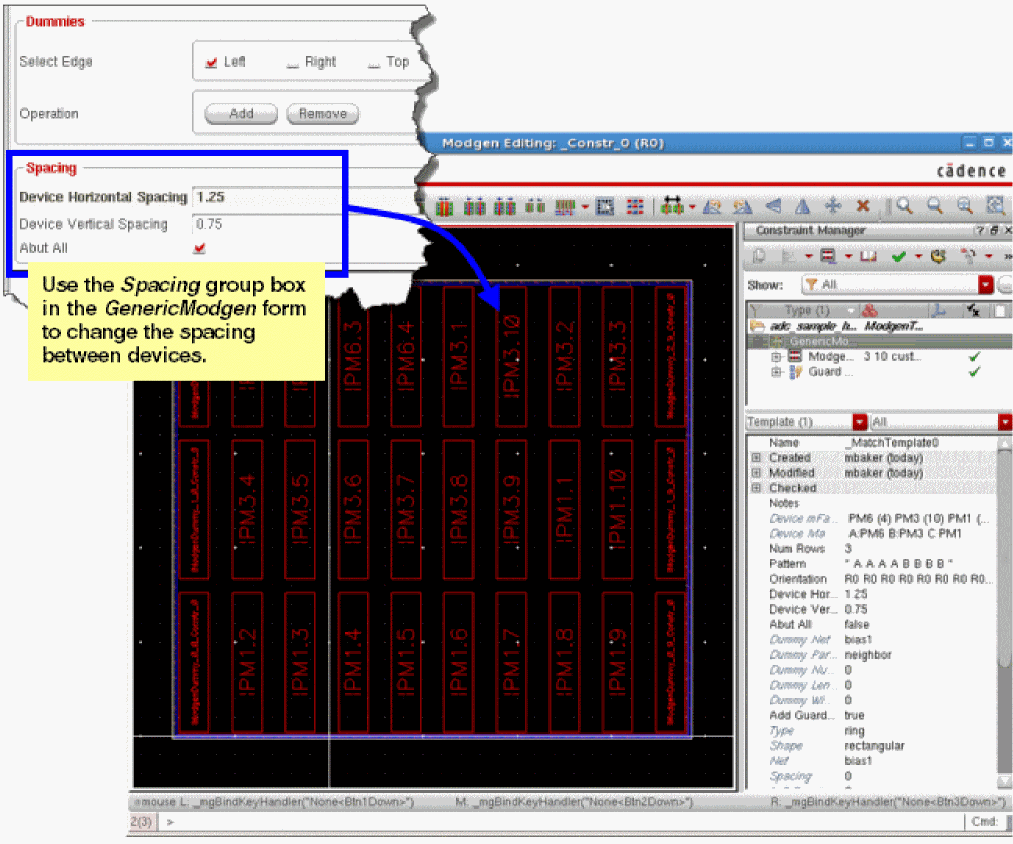Click the Remove button under Dummies Operation
1013x844 pixels.
pos(322,114)
